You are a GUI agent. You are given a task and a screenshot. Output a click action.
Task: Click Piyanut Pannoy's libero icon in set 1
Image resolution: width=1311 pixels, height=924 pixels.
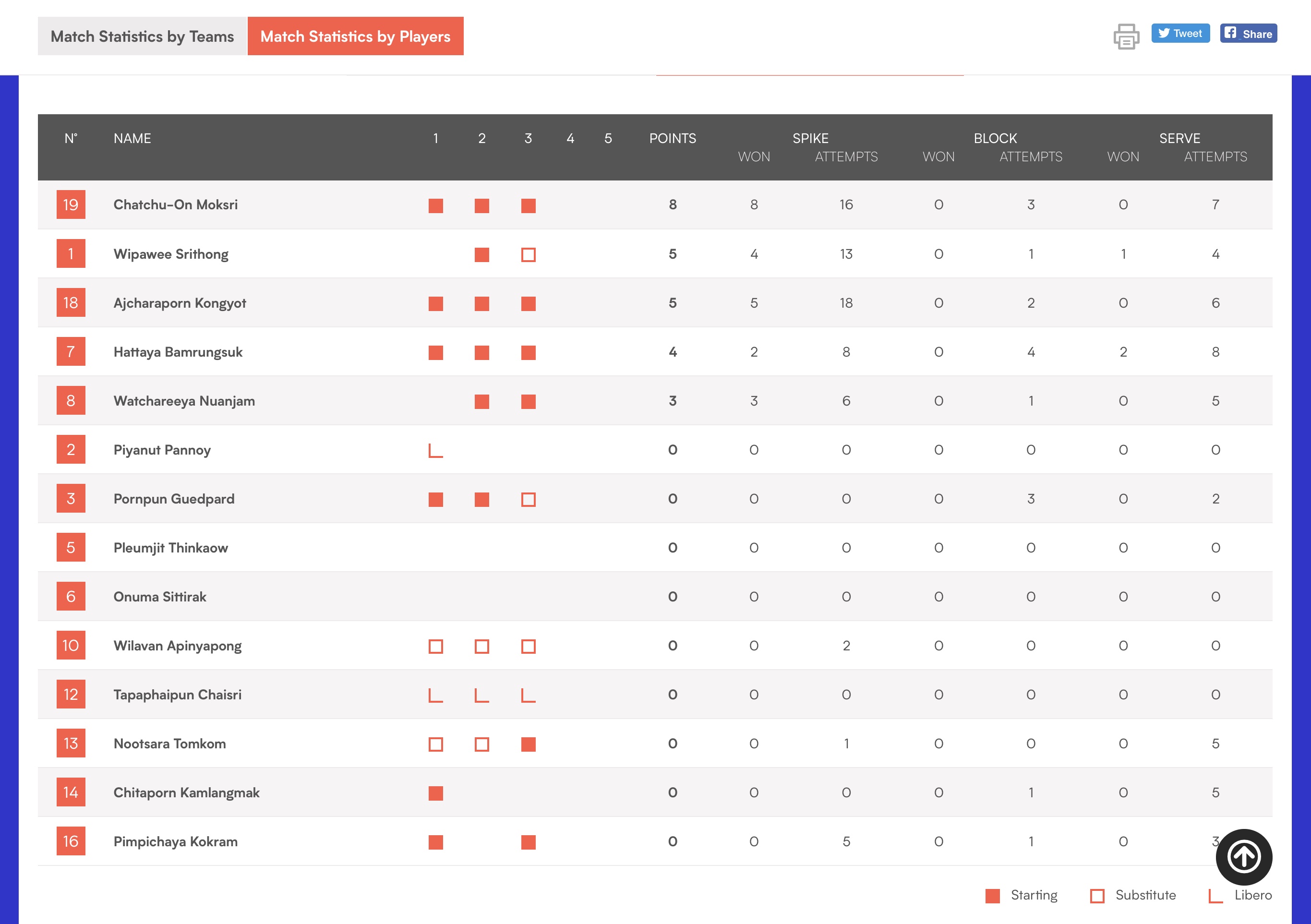[x=436, y=451]
